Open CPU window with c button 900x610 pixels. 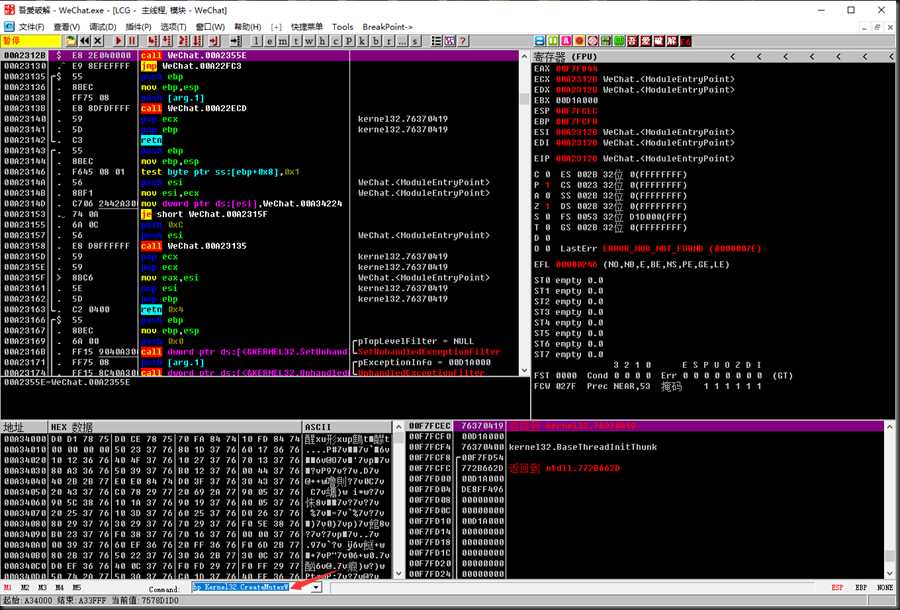[336, 41]
